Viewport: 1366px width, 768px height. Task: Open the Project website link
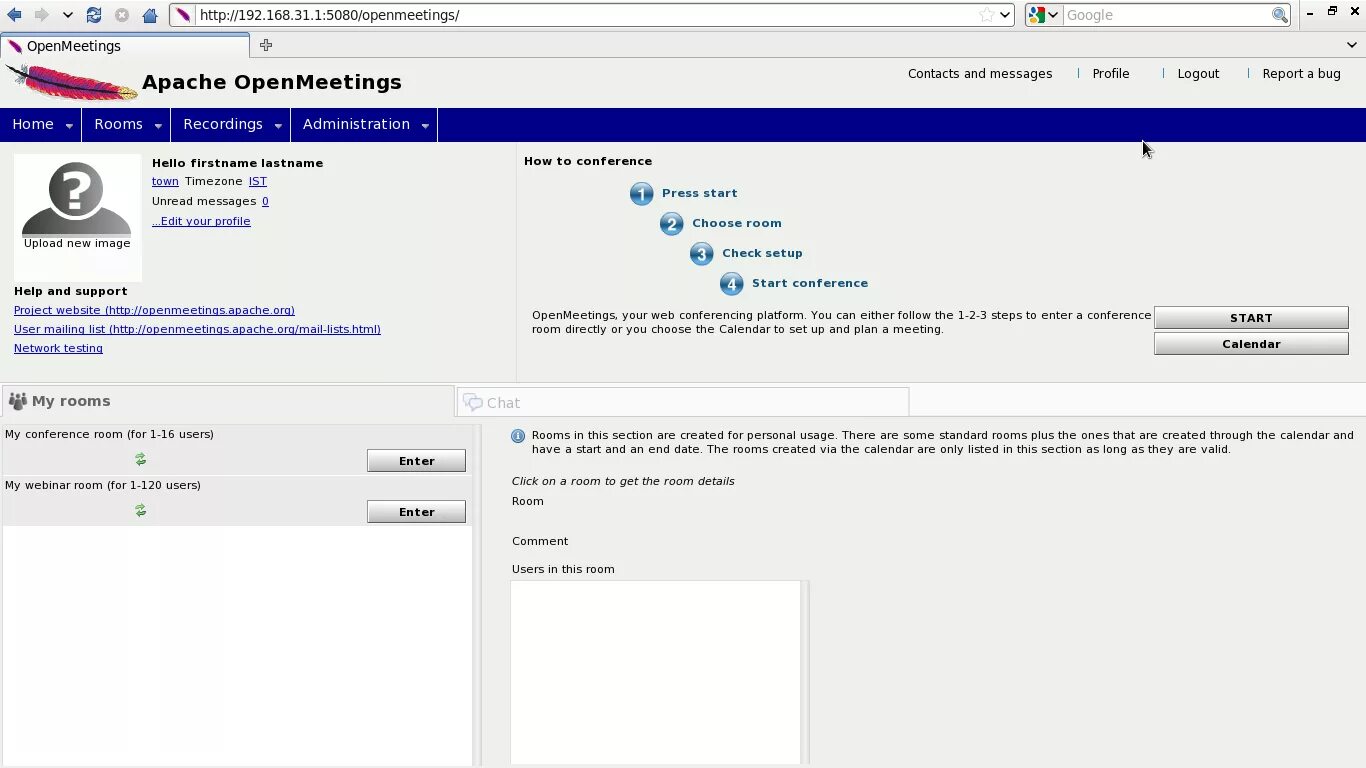tap(154, 310)
